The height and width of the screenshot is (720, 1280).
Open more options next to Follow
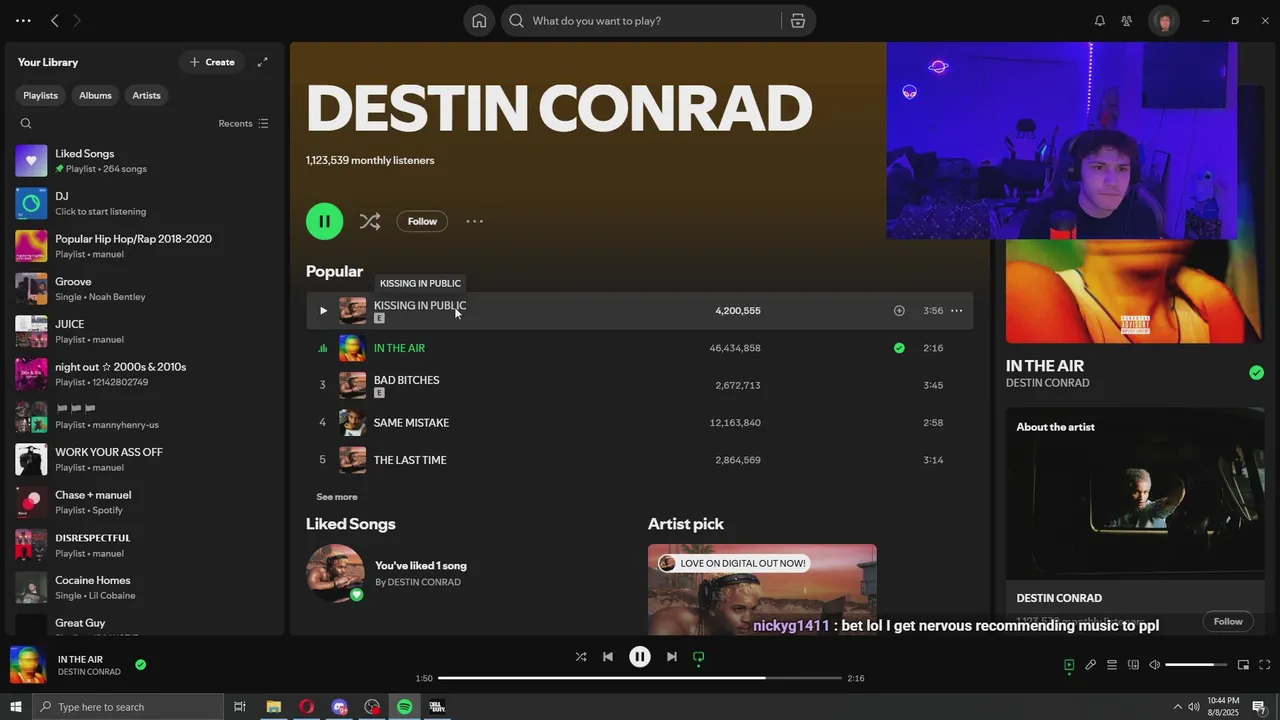coord(474,221)
